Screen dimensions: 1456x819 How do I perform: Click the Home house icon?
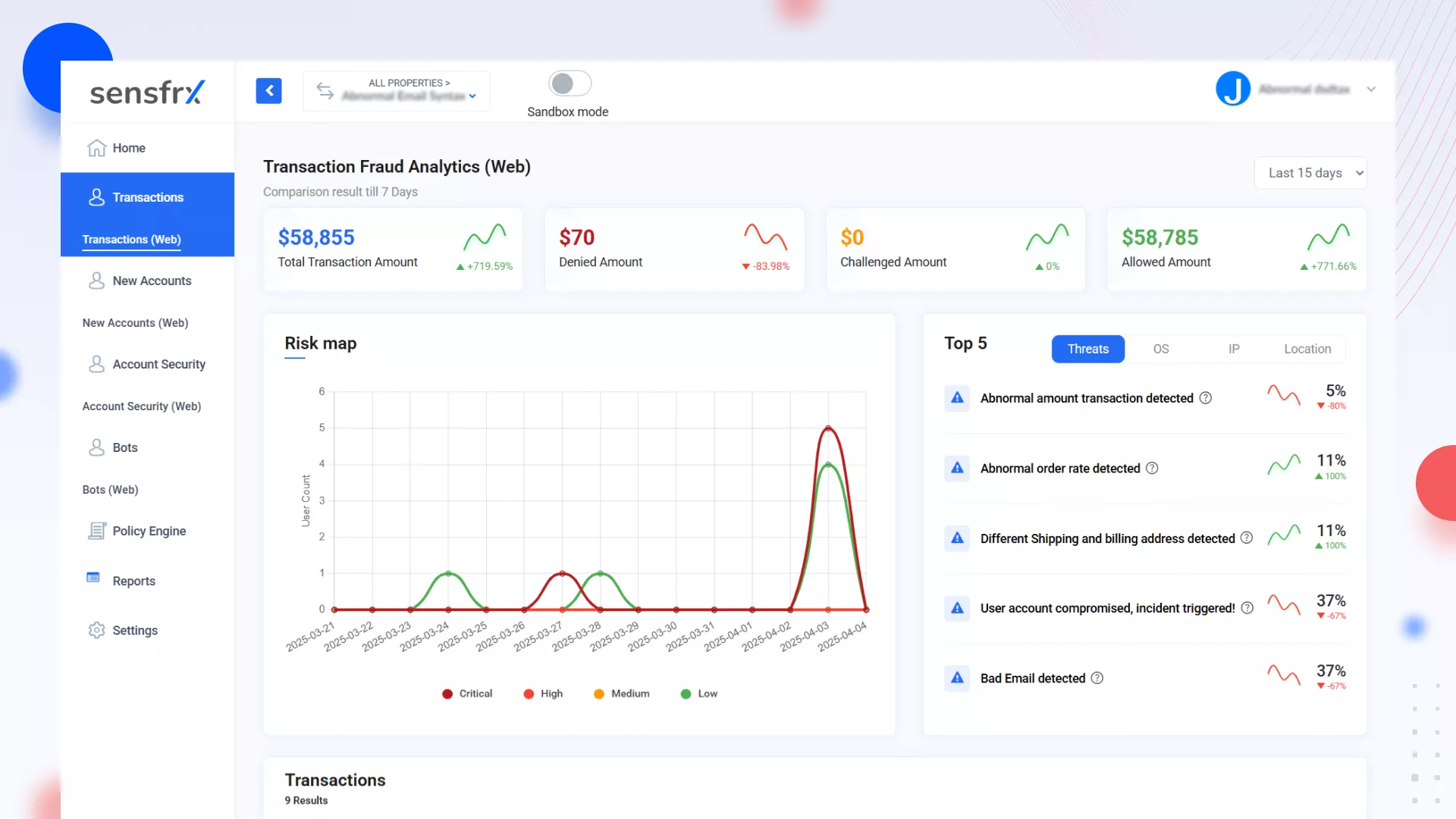(96, 148)
